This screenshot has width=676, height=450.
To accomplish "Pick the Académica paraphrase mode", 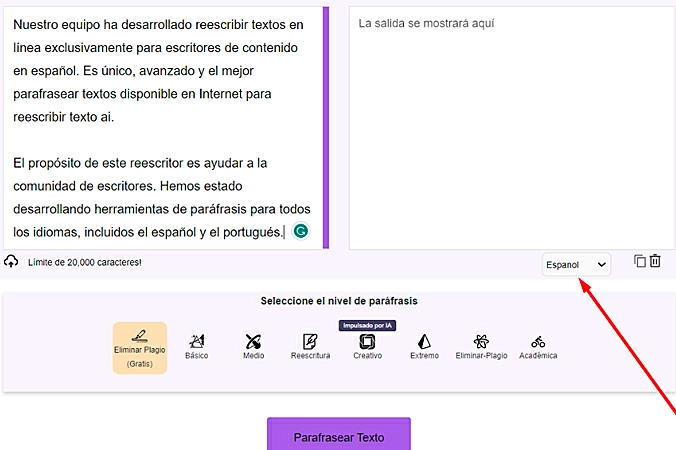I will pyautogui.click(x=538, y=346).
